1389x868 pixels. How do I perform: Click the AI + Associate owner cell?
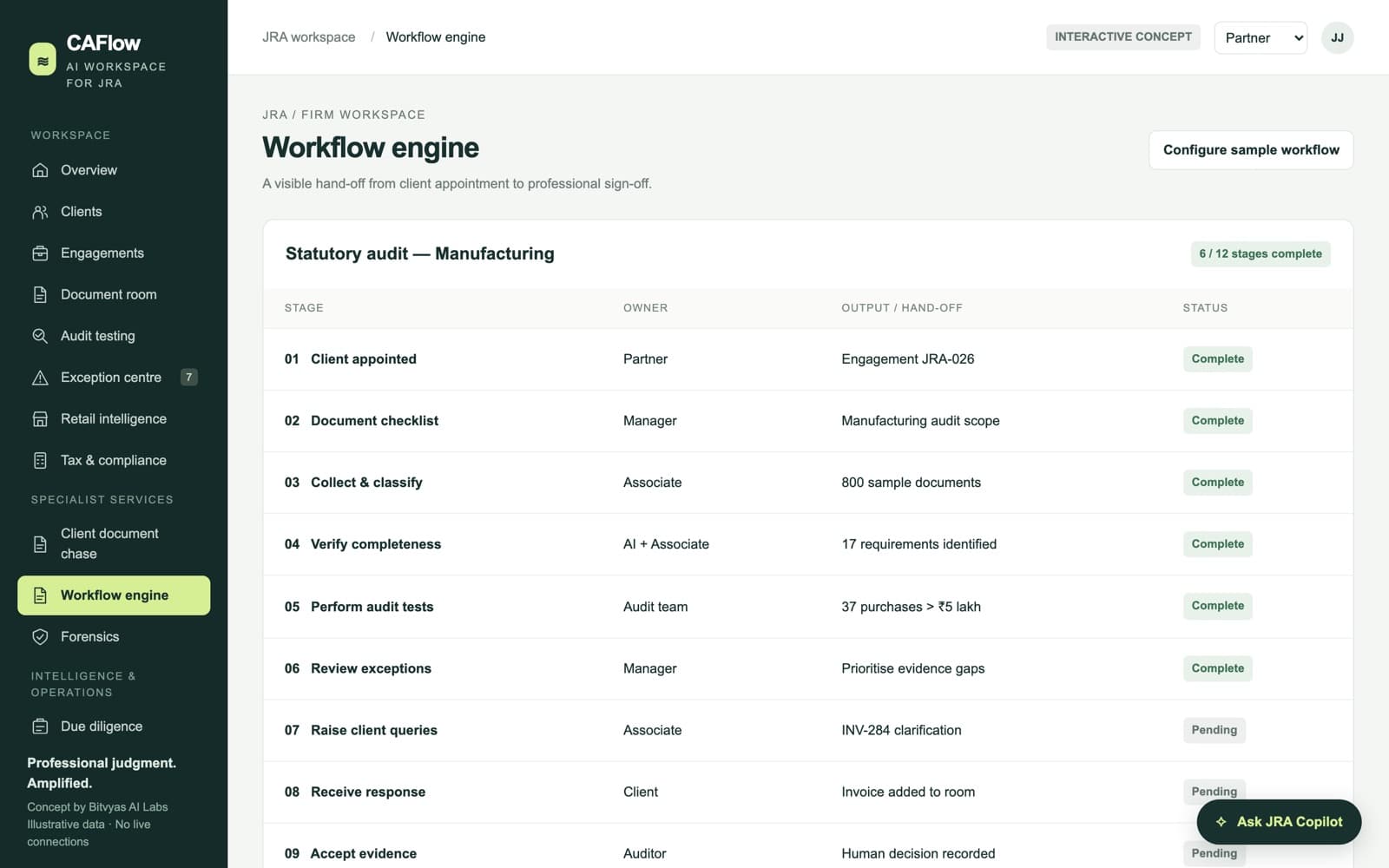[x=666, y=544]
